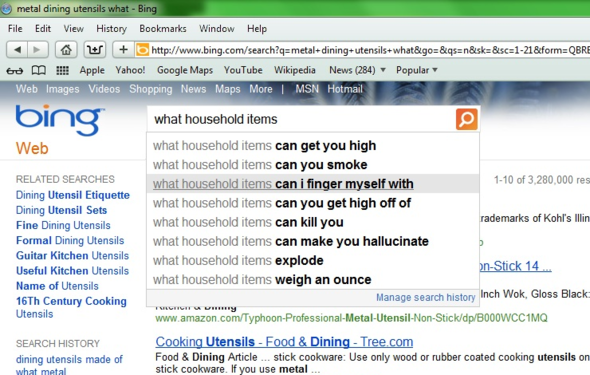Click the amazon.com Typhoon result URL
This screenshot has height=375, width=590.
tap(351, 318)
